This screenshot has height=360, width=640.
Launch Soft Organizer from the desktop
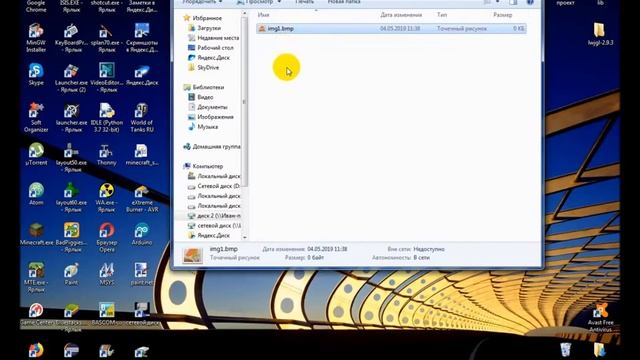(x=36, y=118)
